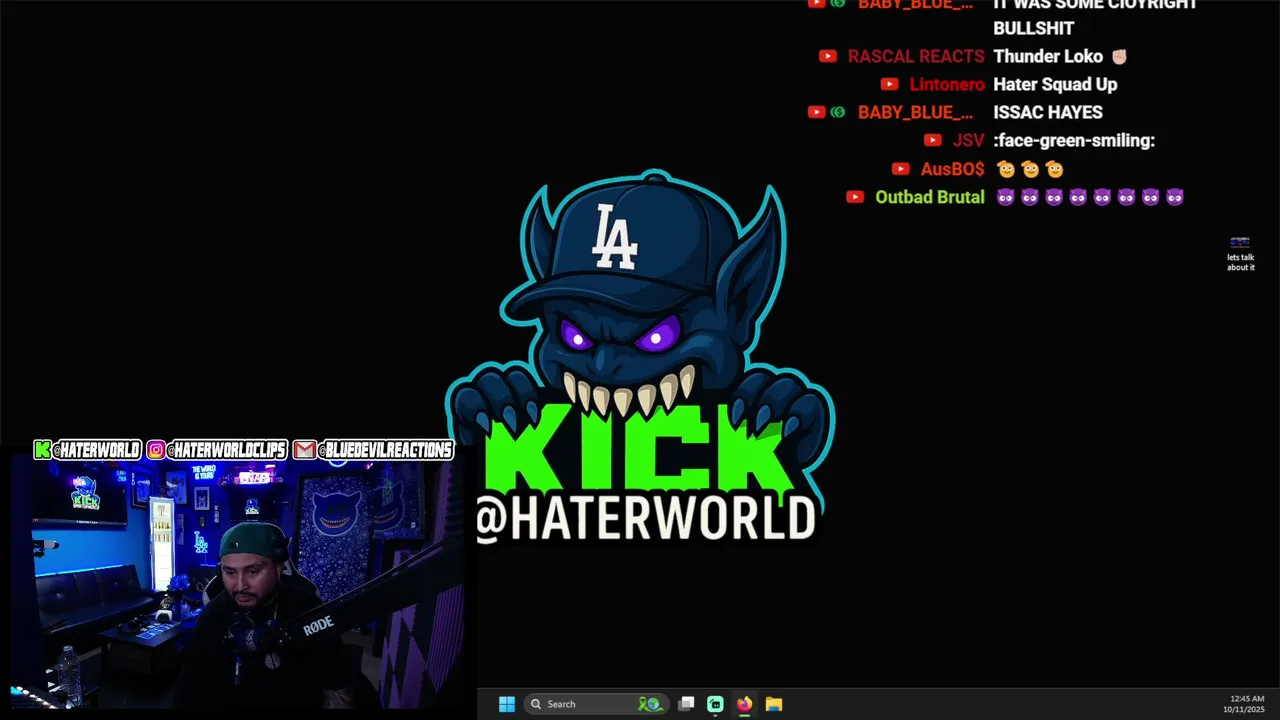The height and width of the screenshot is (720, 1280).
Task: Click the green member badge beside BABY_BLUE ISSAC HAYES
Action: [x=838, y=112]
